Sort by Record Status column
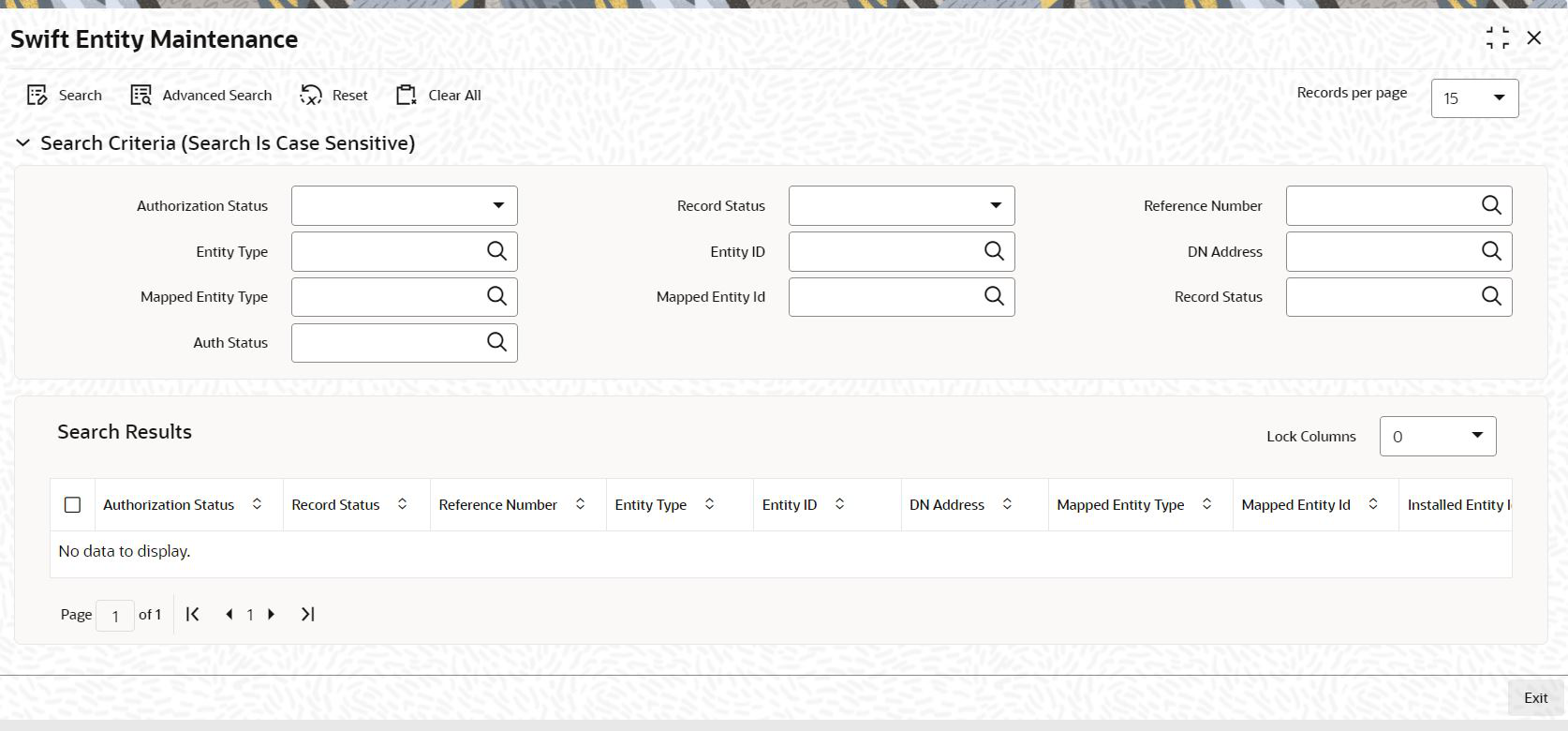 402,504
